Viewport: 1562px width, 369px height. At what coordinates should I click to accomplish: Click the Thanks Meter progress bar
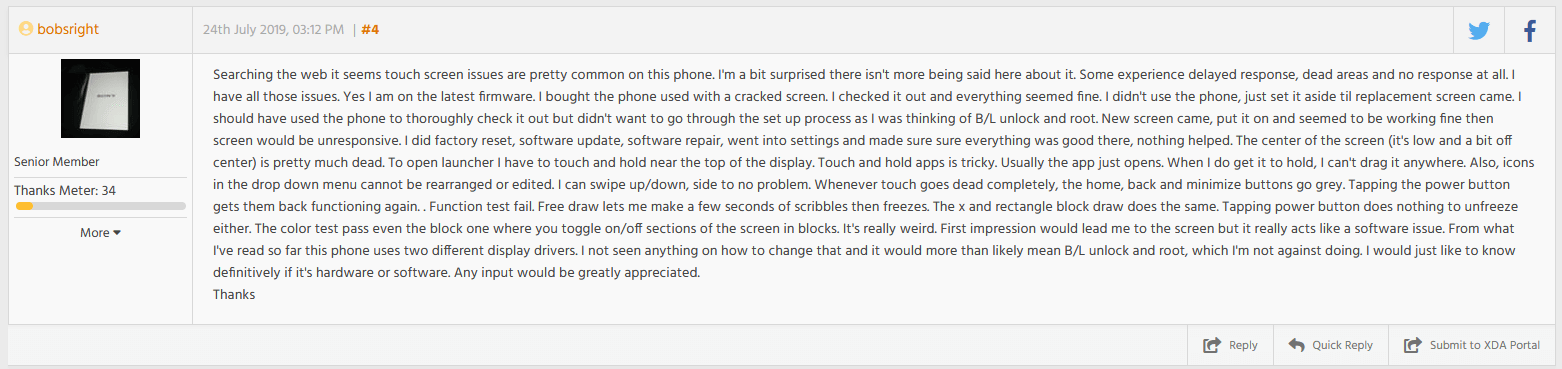pyautogui.click(x=101, y=206)
